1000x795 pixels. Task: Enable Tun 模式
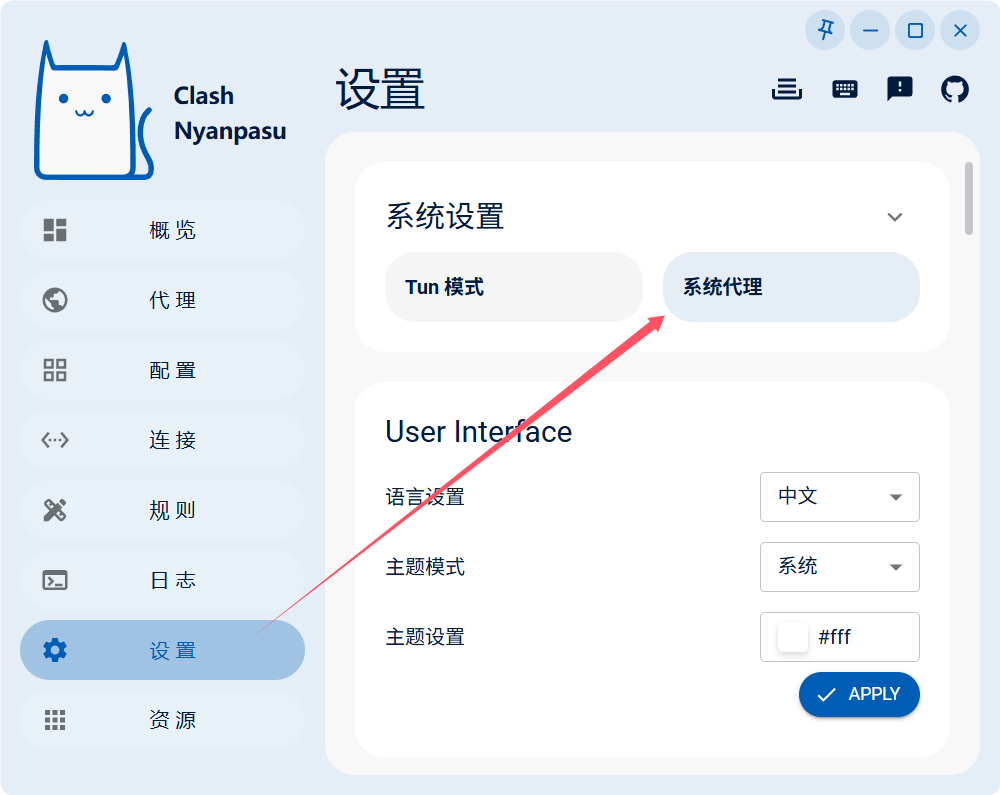pos(514,287)
